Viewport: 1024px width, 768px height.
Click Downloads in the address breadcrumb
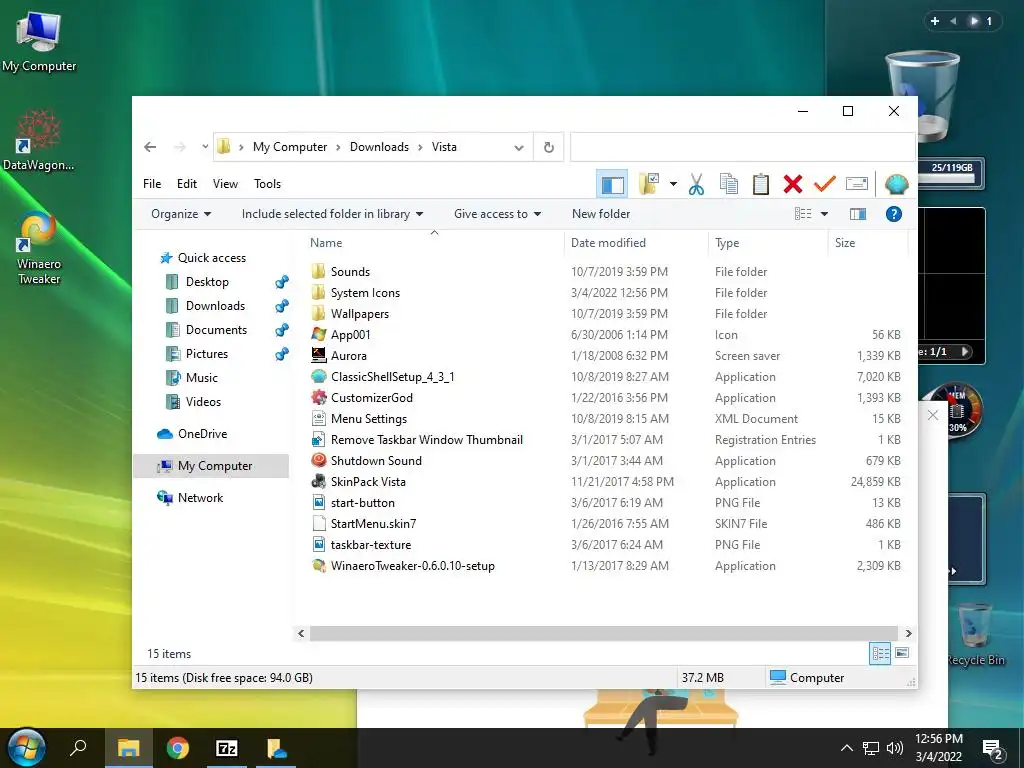click(x=379, y=147)
